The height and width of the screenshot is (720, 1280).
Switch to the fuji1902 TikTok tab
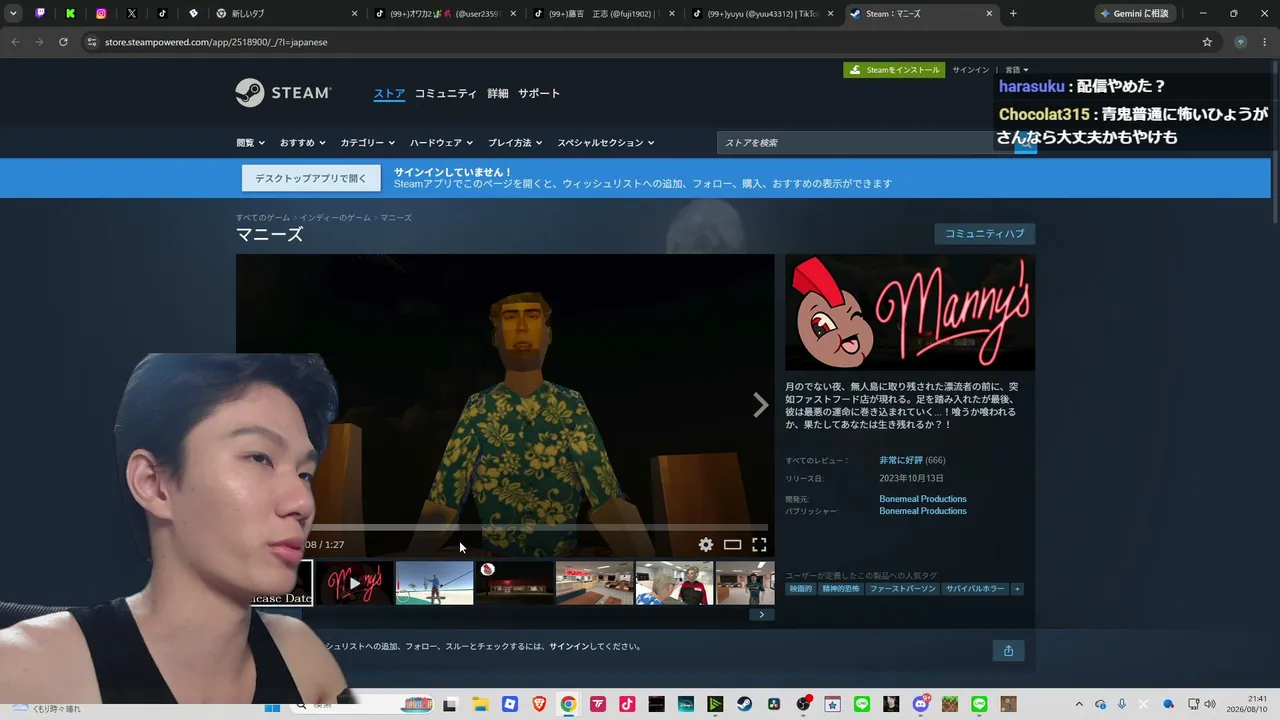pos(603,14)
